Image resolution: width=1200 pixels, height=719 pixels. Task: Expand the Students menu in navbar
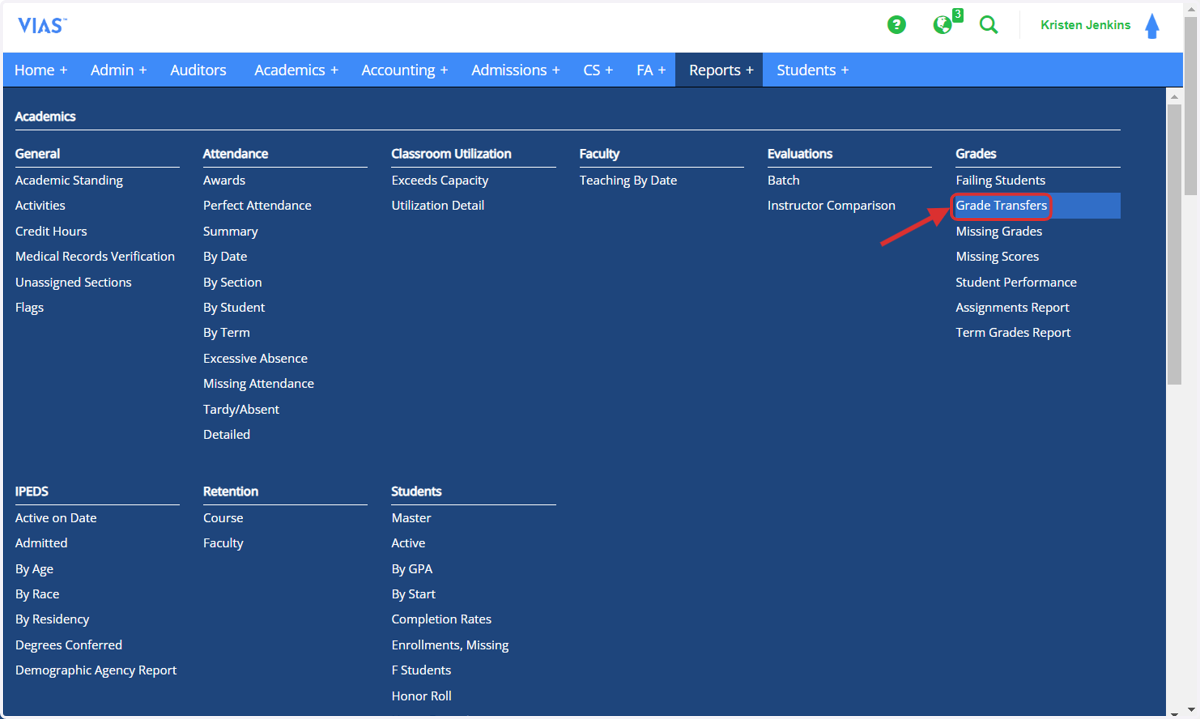click(813, 70)
